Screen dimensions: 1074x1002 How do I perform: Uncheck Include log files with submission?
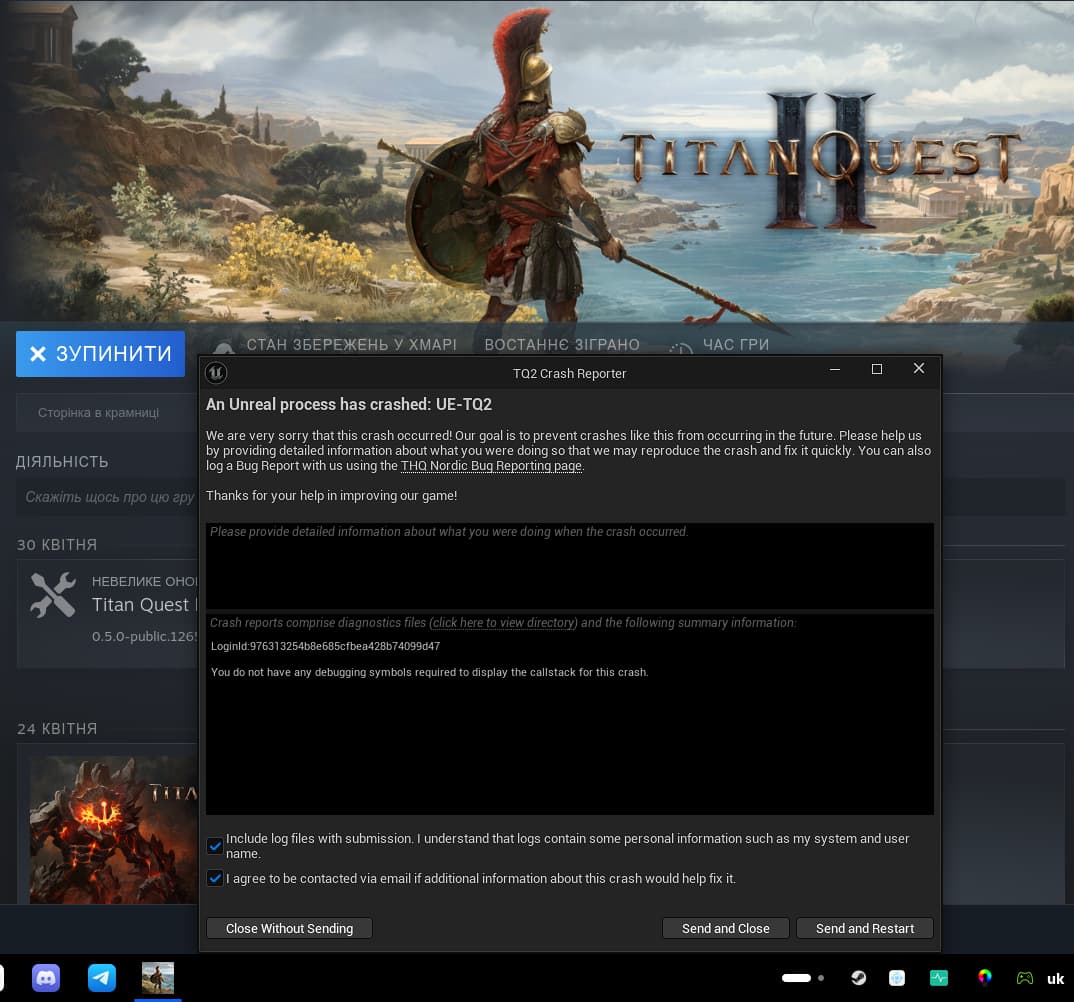[215, 846]
